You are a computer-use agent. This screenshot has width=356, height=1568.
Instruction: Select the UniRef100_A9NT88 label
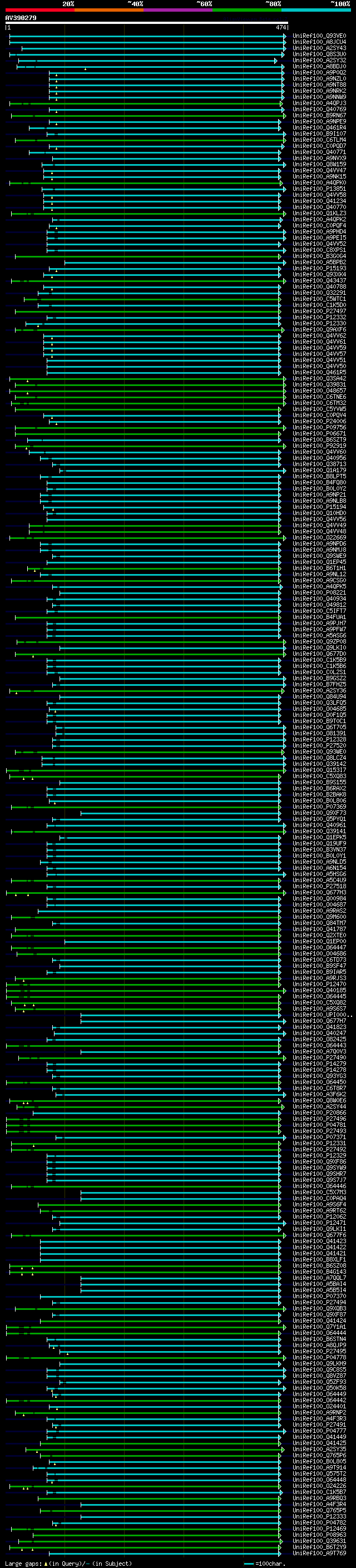tap(319, 85)
